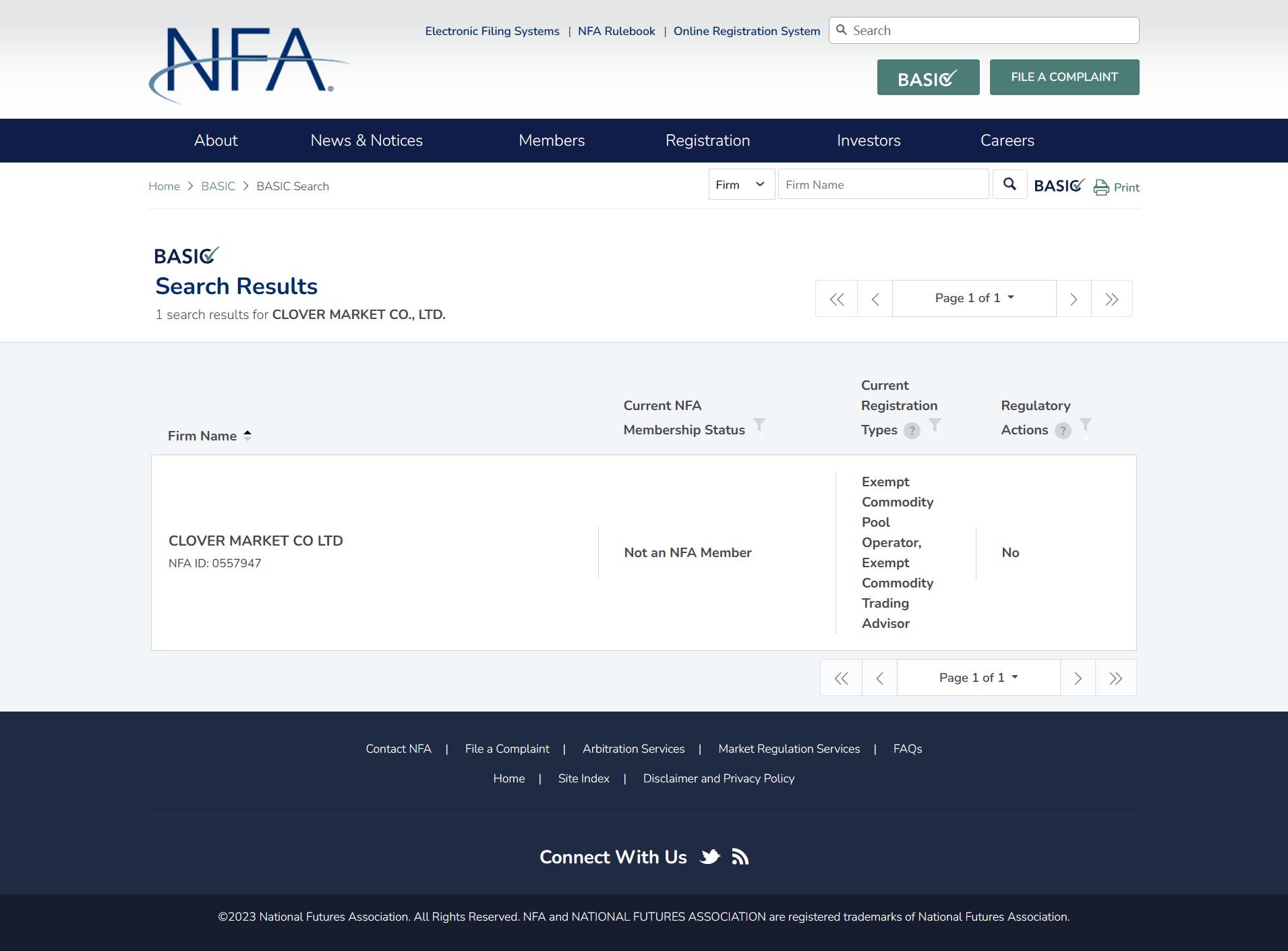This screenshot has height=951, width=1288.
Task: Open Contact NFA in the footer
Action: 399,749
